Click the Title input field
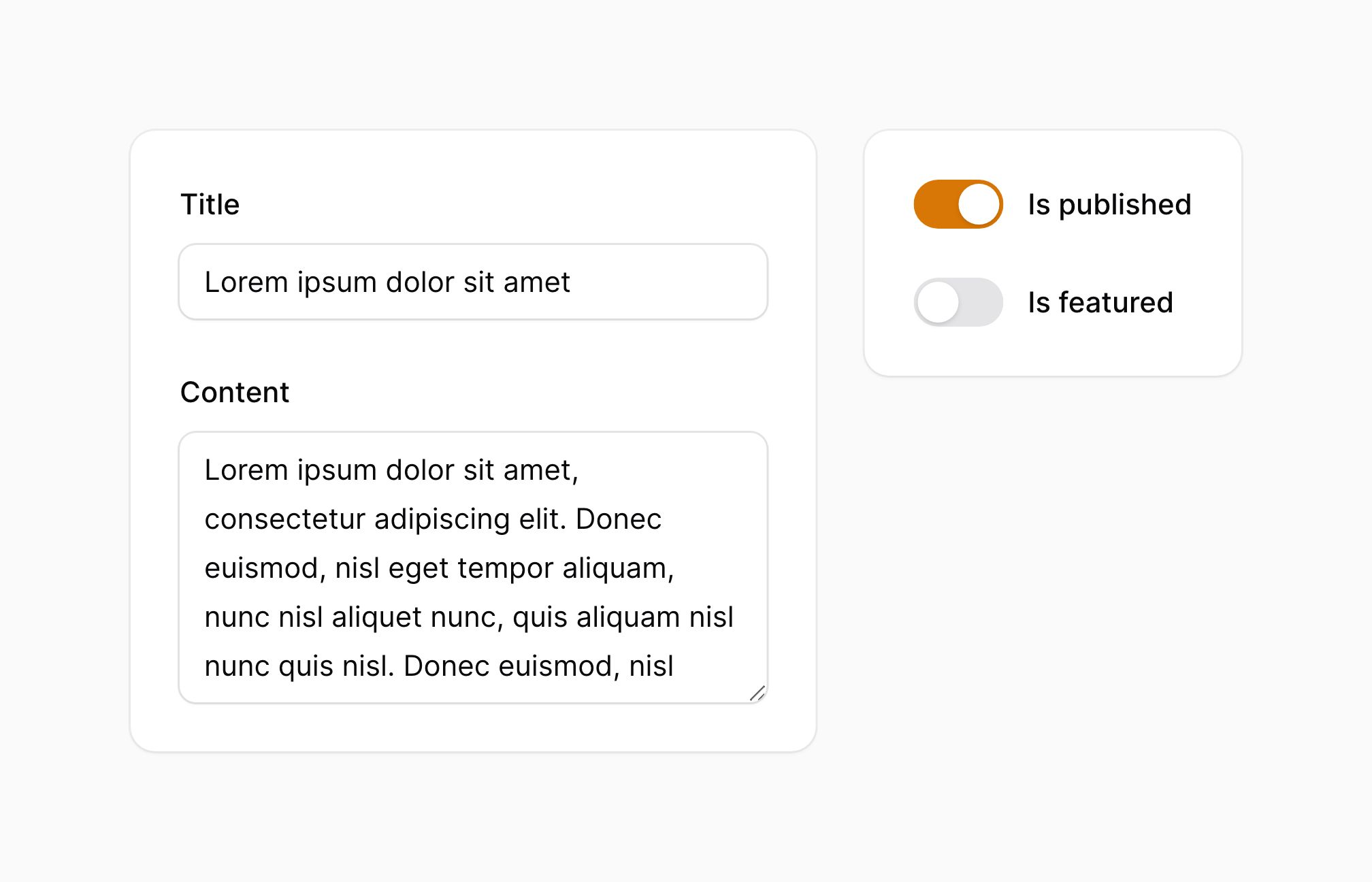 click(x=473, y=282)
